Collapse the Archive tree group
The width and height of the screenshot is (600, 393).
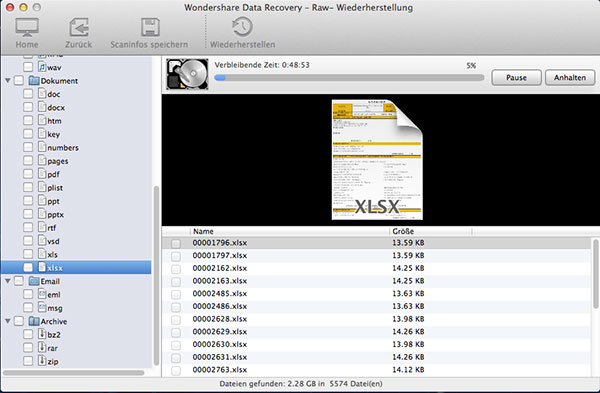(x=8, y=321)
